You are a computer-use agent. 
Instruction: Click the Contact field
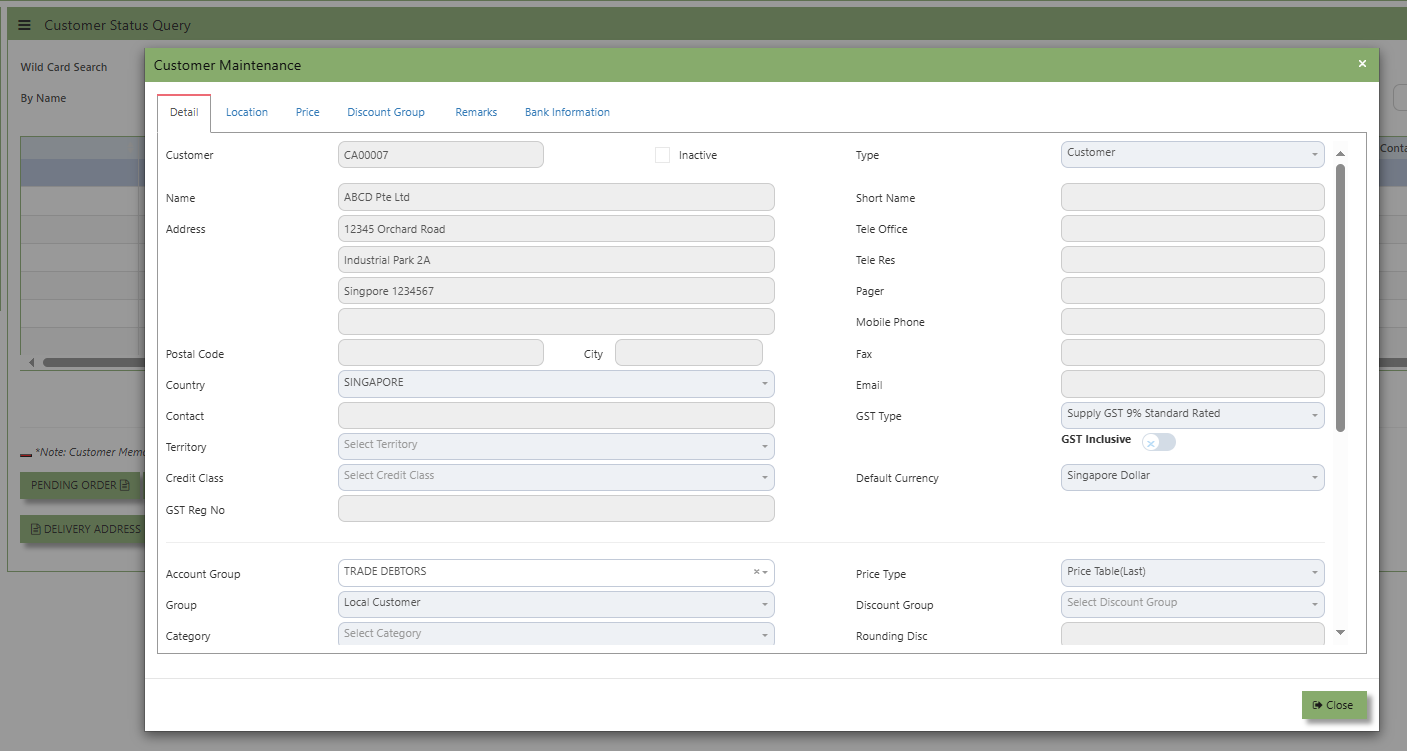point(556,415)
